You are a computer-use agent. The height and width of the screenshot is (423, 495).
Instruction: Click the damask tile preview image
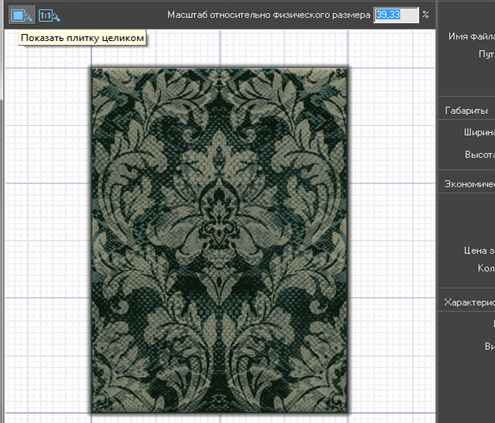click(x=220, y=240)
